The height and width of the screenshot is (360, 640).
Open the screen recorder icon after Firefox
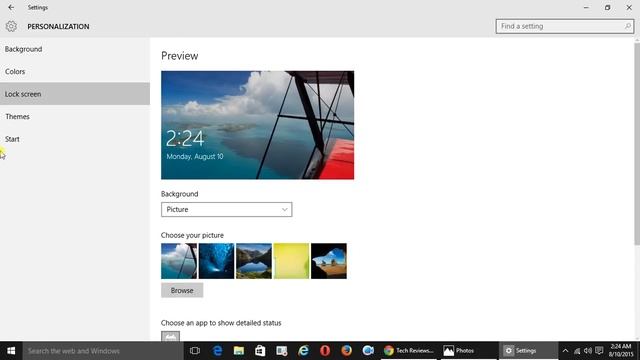coord(368,351)
